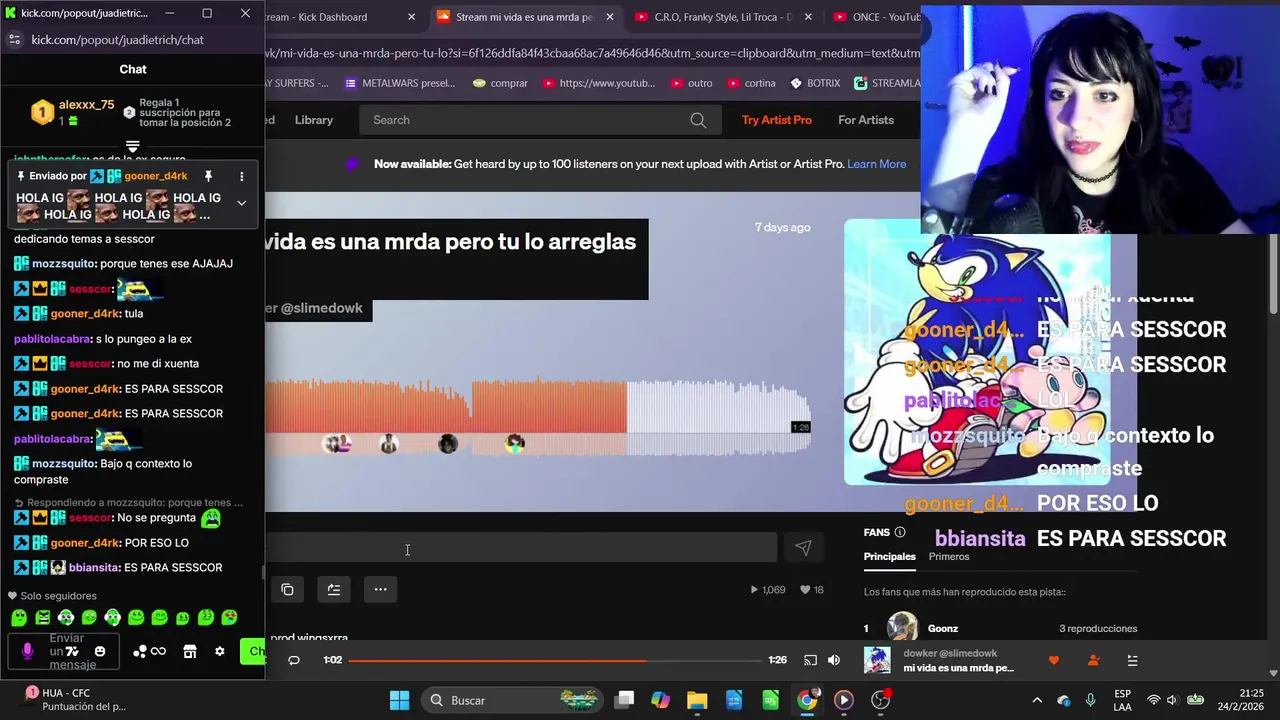Select the heart-eyes green emote
Viewport: 1280px width, 720px height.
point(229,618)
